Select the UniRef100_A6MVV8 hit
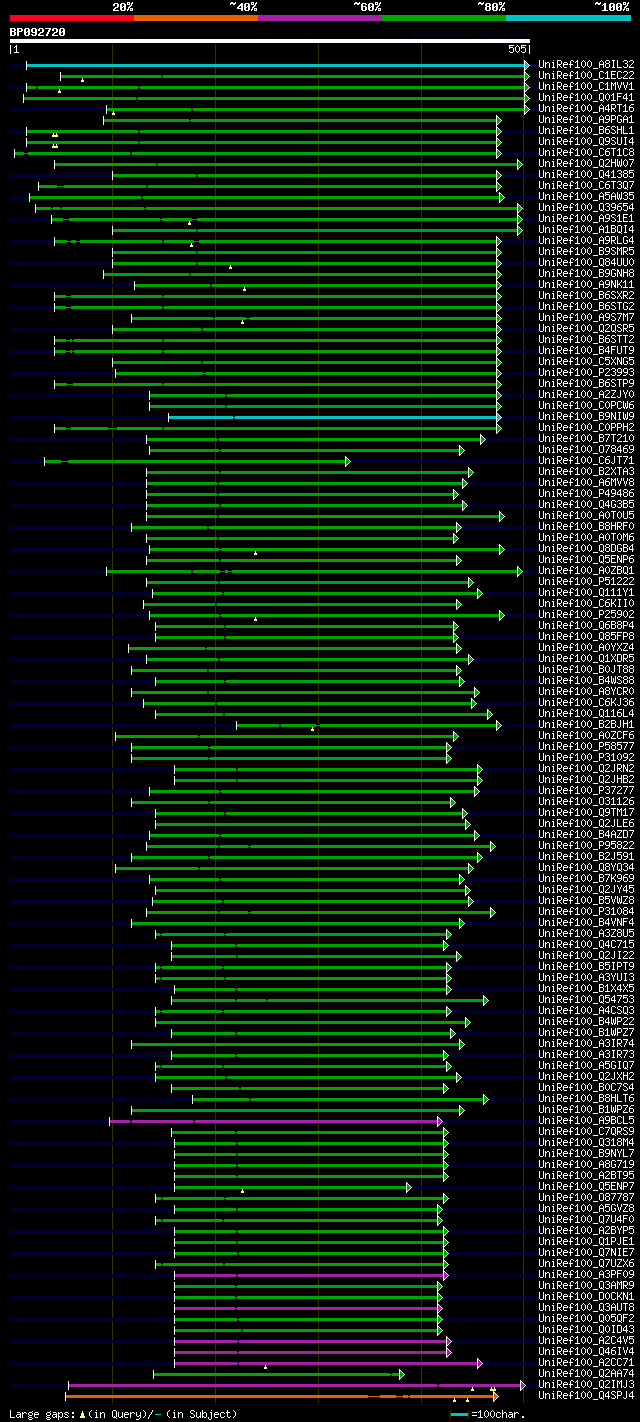Image resolution: width=640 pixels, height=1422 pixels. point(586,483)
